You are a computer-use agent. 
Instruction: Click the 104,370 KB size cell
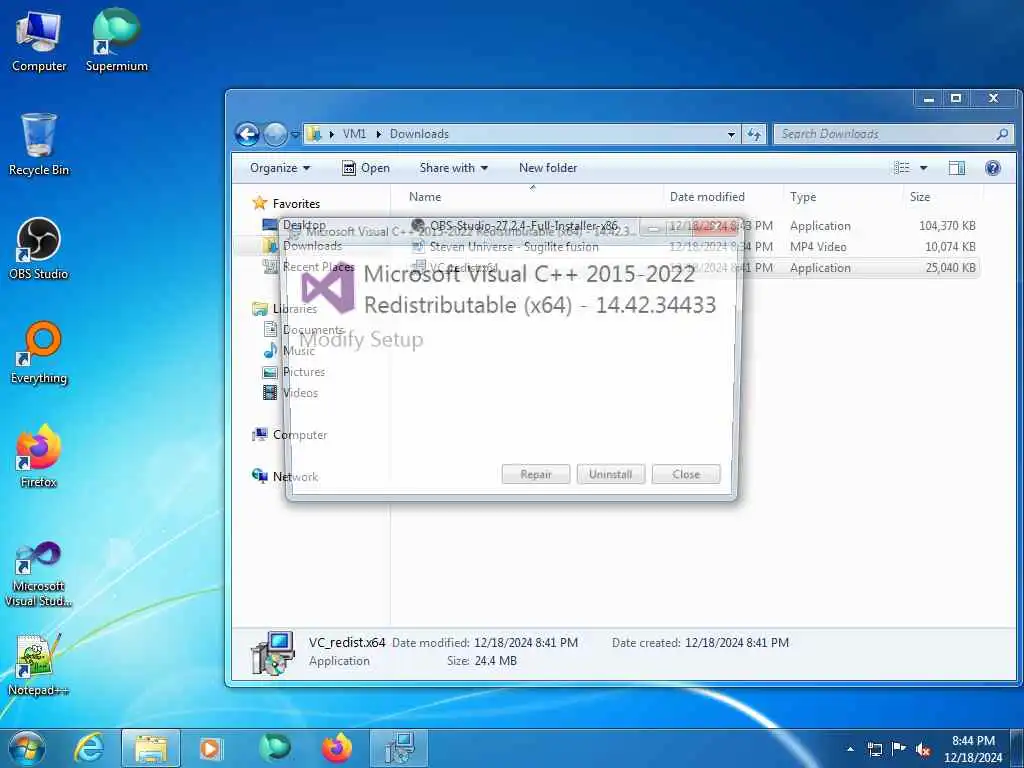pyautogui.click(x=947, y=226)
